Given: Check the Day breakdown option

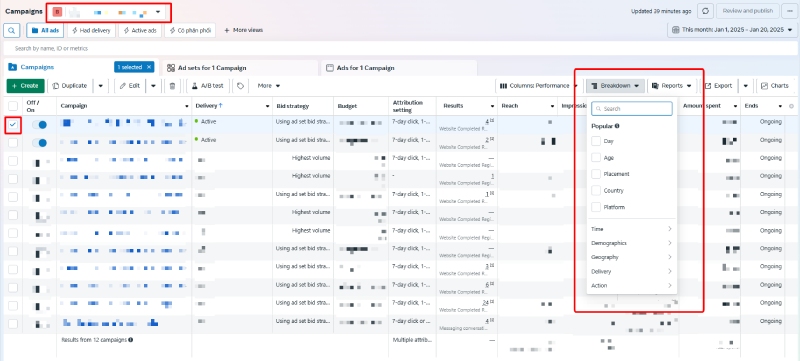Looking at the screenshot, I should coord(595,141).
